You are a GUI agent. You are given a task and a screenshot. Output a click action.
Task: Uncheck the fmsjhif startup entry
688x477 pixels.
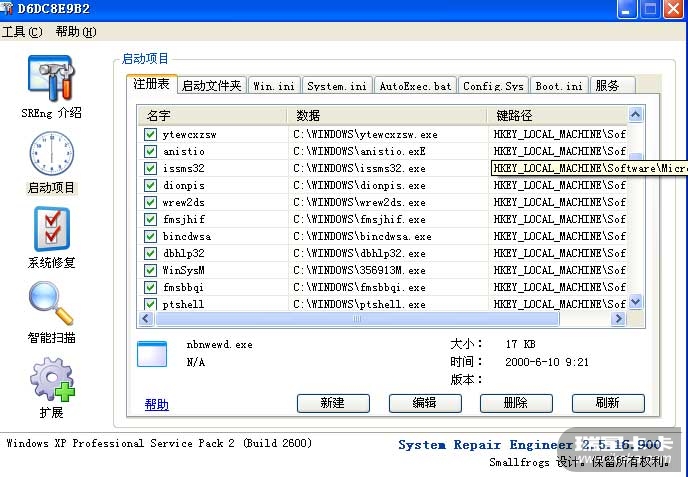tap(150, 219)
